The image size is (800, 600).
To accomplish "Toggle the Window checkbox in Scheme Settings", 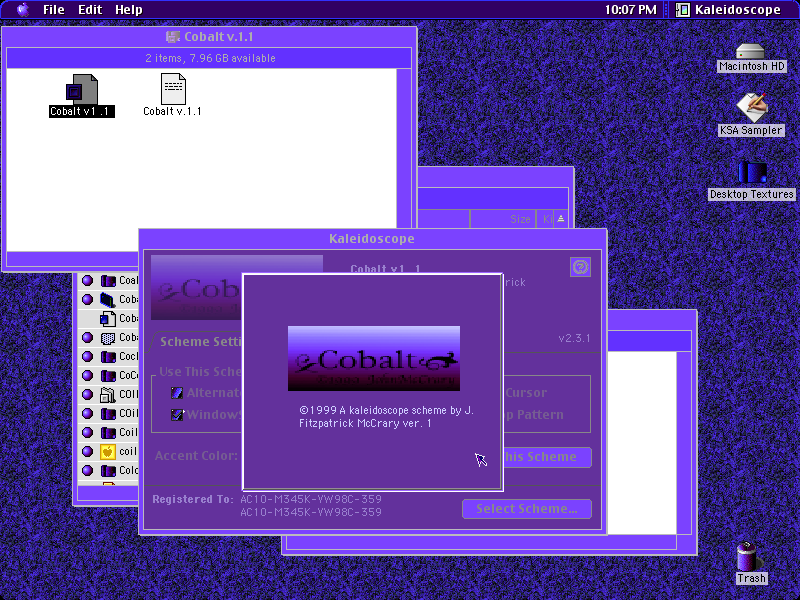I will tap(177, 414).
